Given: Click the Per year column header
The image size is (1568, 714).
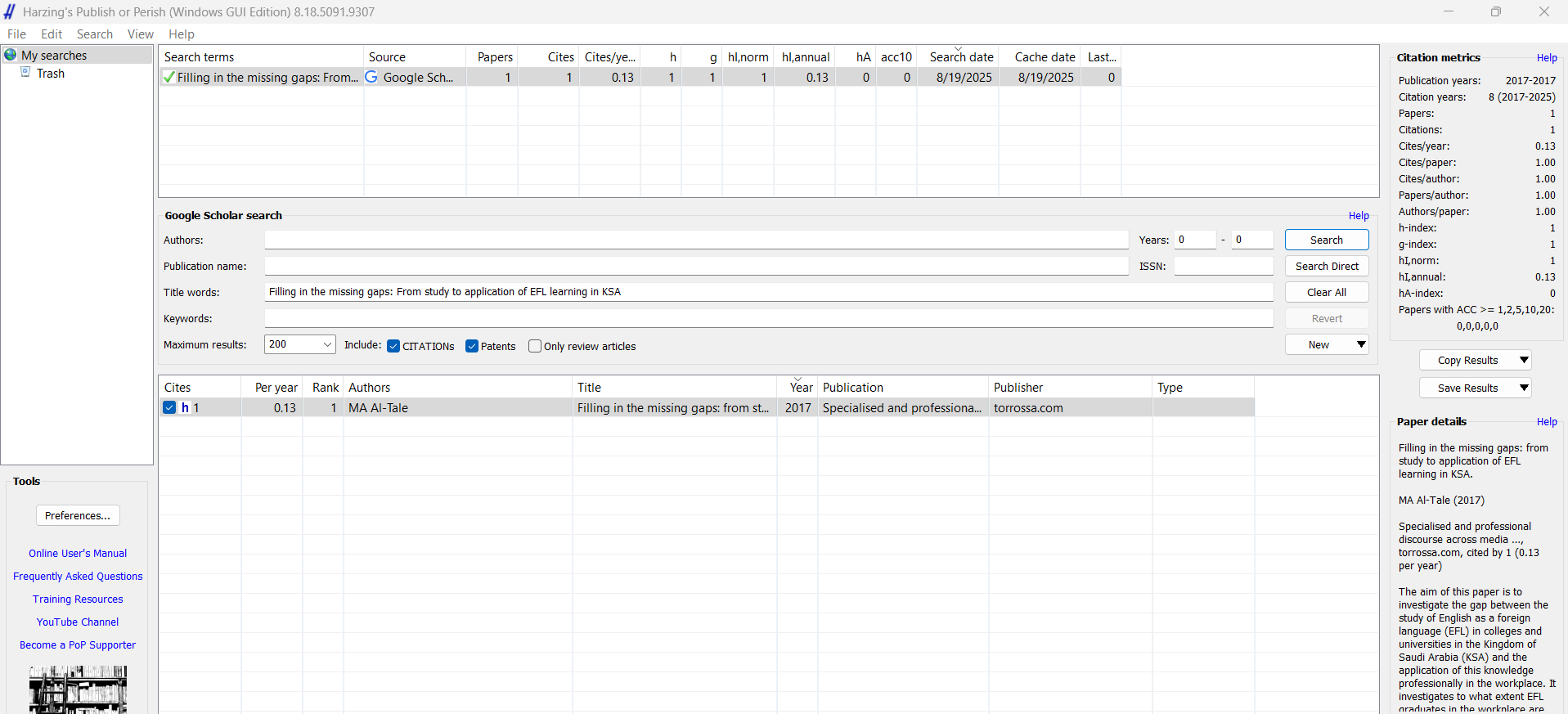Looking at the screenshot, I should point(272,387).
